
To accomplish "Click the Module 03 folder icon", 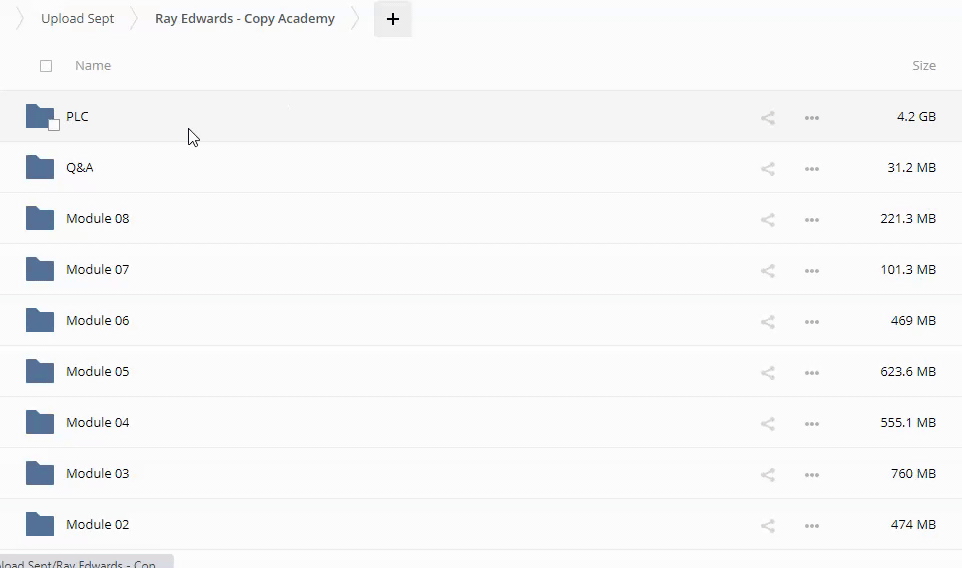I will [40, 473].
